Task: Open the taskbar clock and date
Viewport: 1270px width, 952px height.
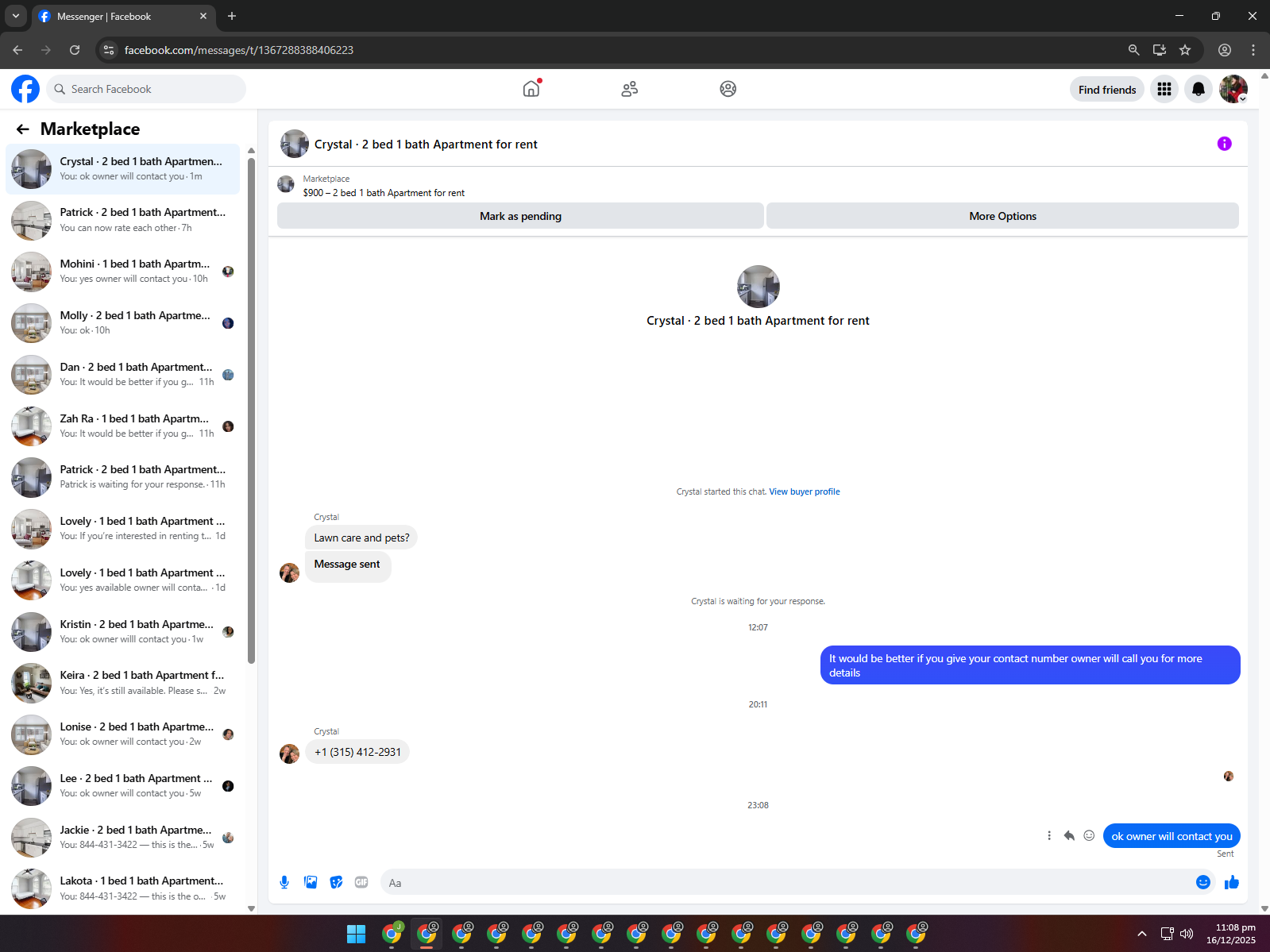Action: click(x=1231, y=934)
